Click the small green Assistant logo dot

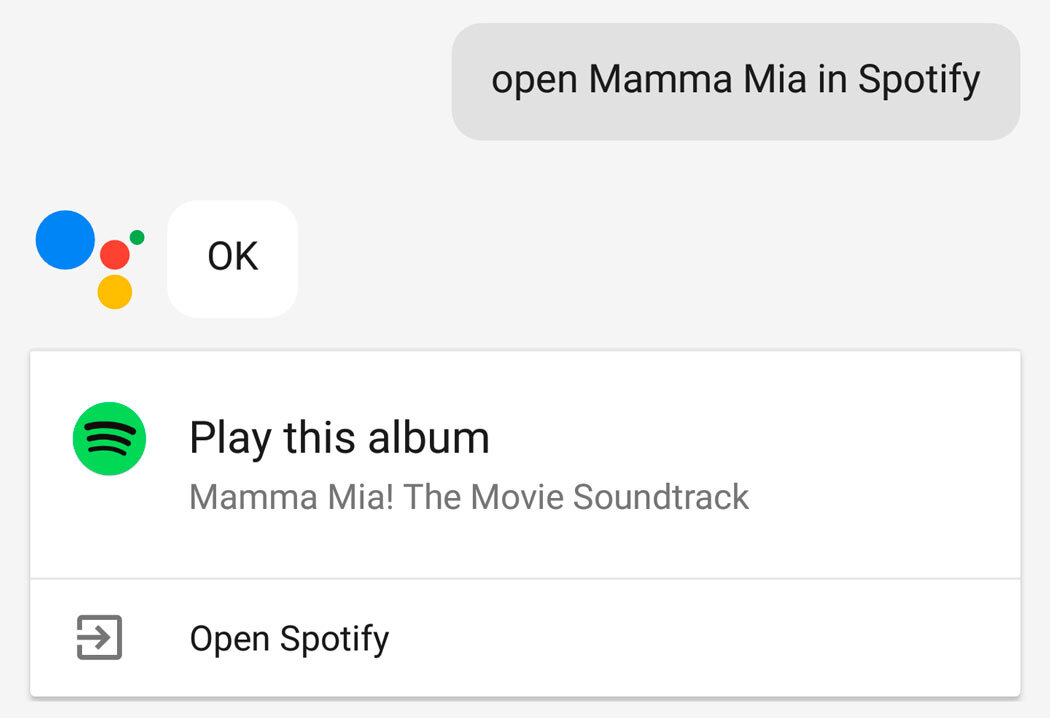coord(137,237)
